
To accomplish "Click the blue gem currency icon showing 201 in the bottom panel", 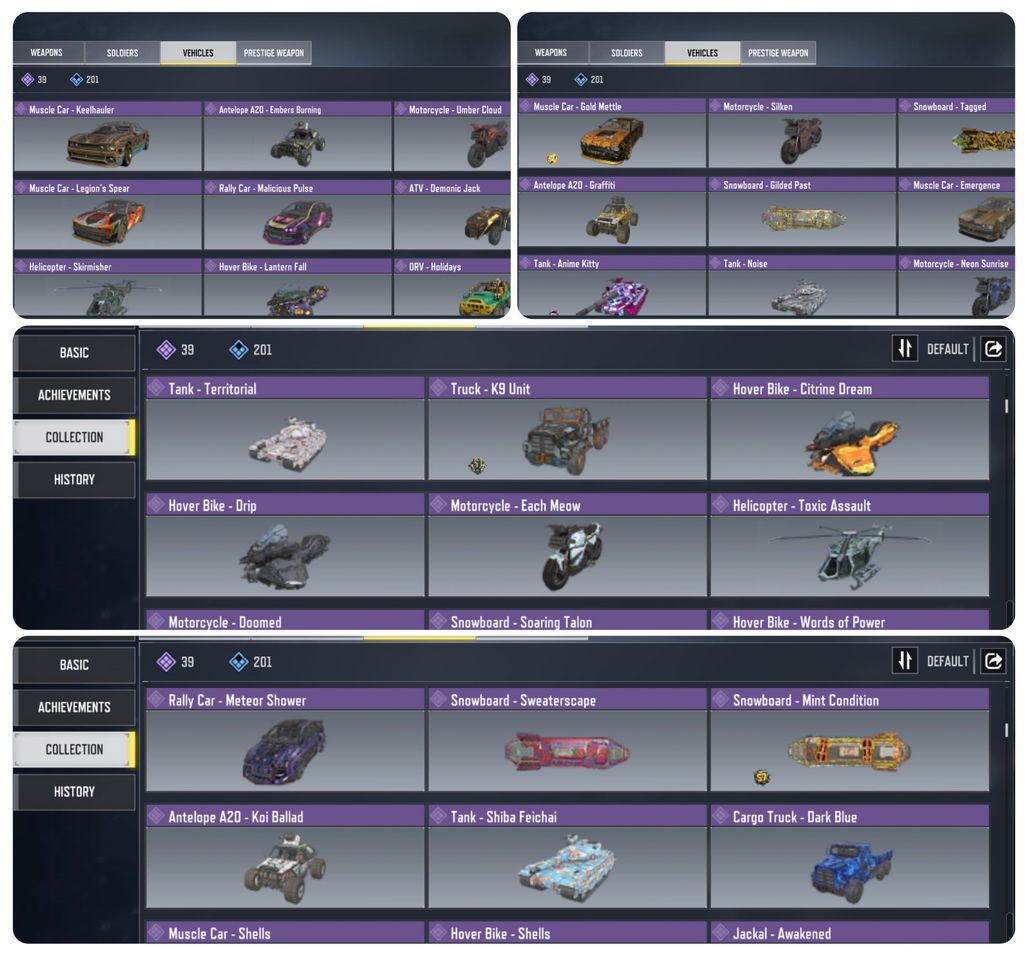I will 238,662.
